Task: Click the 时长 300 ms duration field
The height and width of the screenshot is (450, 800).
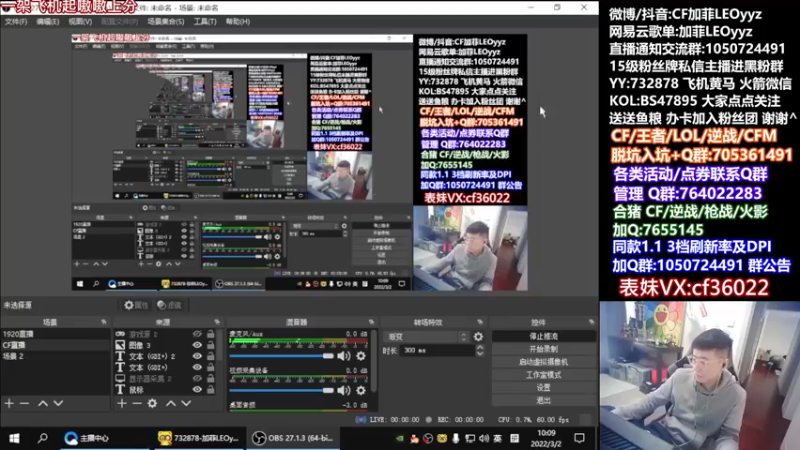Action: (437, 351)
